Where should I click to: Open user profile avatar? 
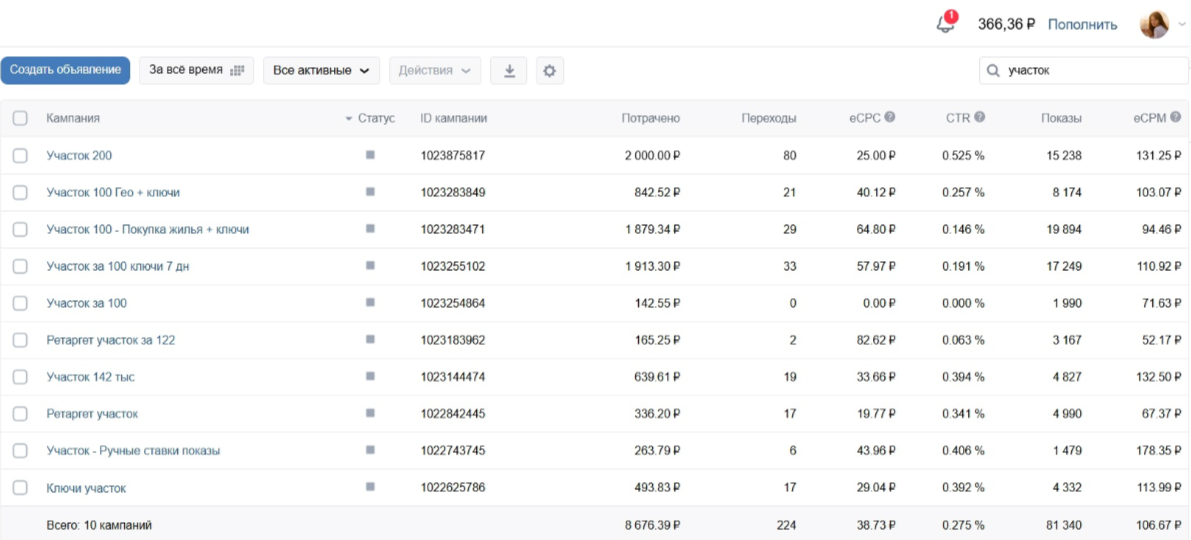(1154, 24)
